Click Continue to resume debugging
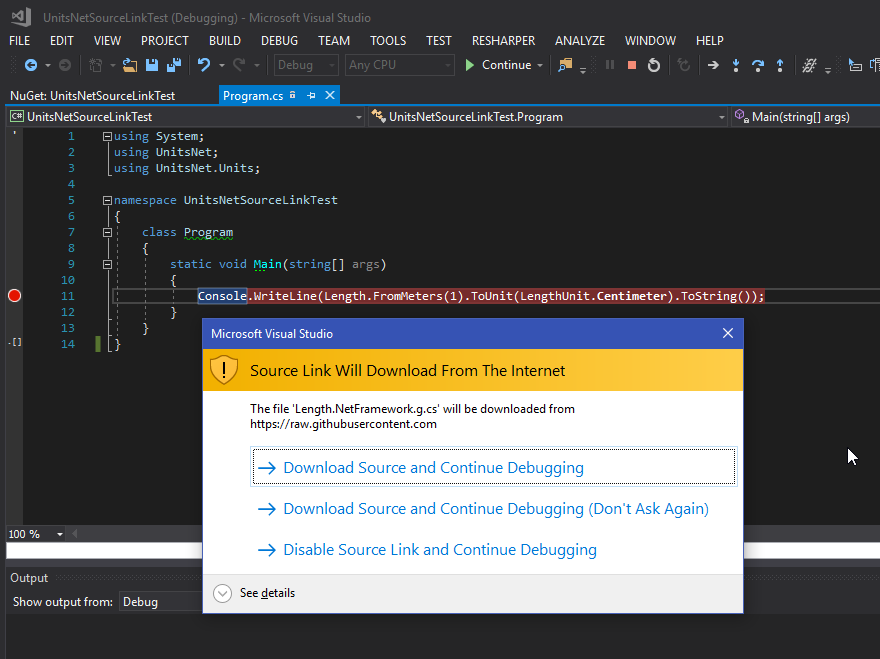 (x=498, y=65)
